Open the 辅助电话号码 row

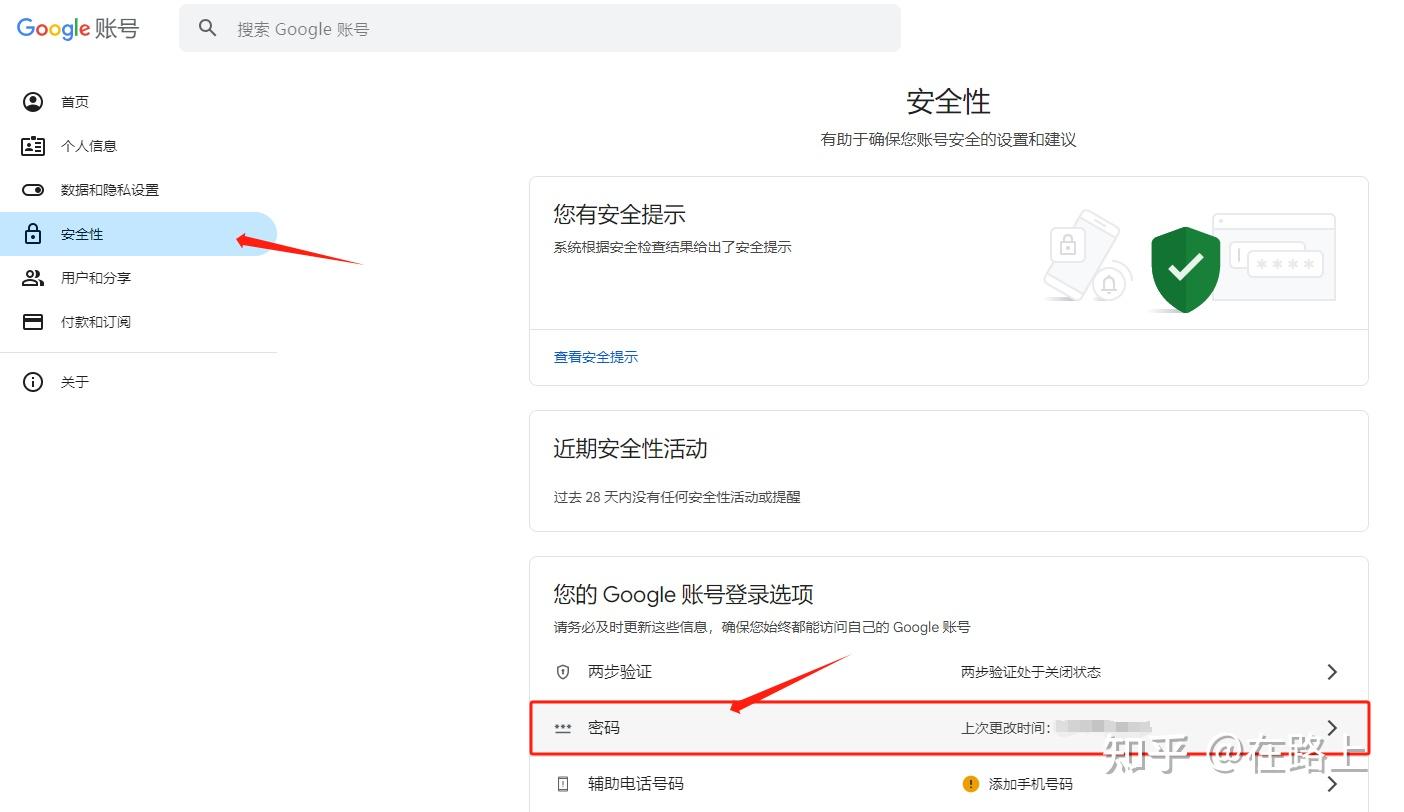coord(948,784)
